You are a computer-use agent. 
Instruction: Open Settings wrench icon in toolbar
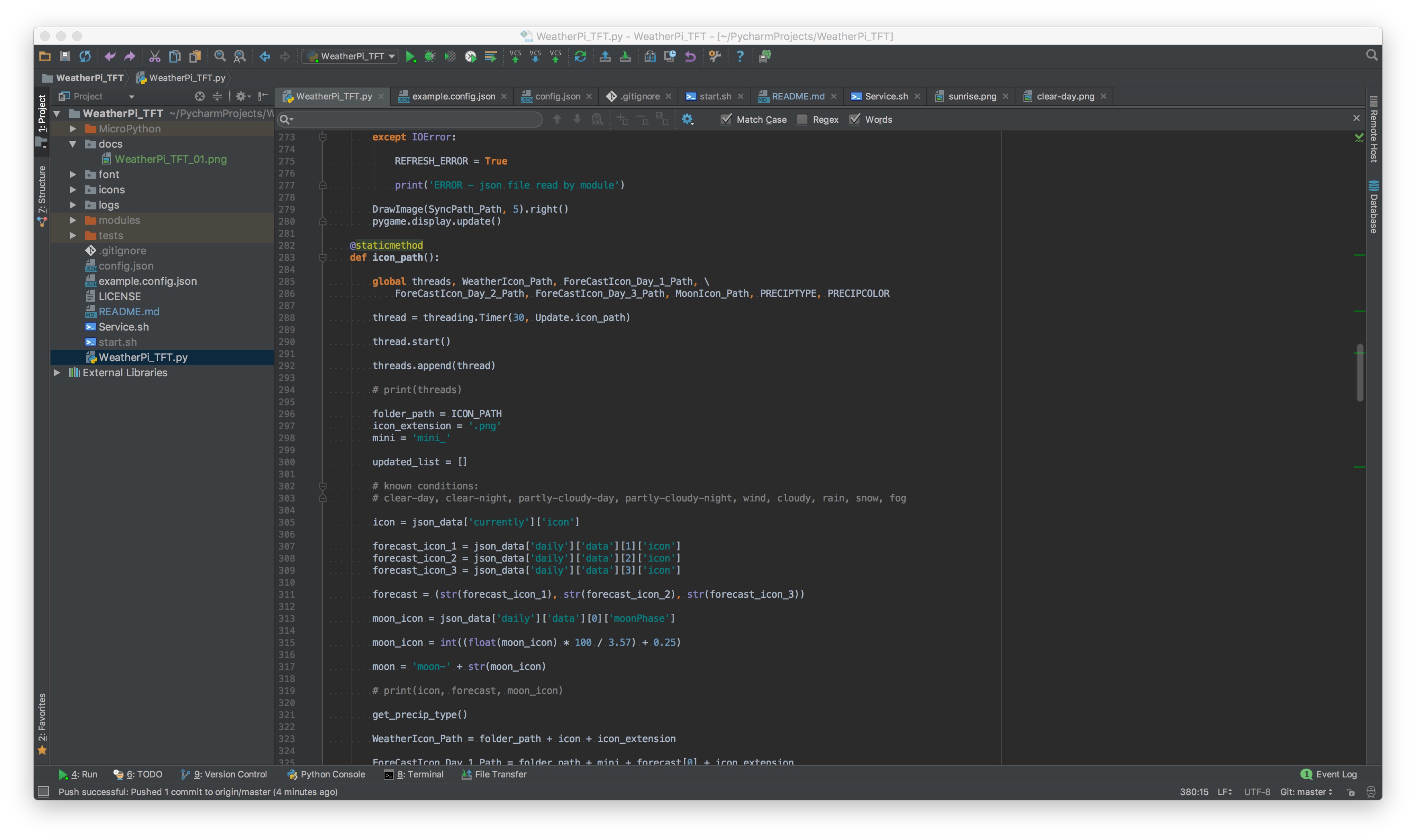[x=715, y=57]
